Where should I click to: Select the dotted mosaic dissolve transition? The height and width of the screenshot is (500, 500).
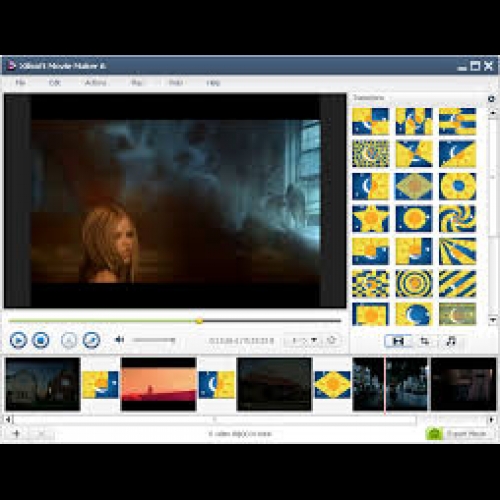[x=371, y=154]
